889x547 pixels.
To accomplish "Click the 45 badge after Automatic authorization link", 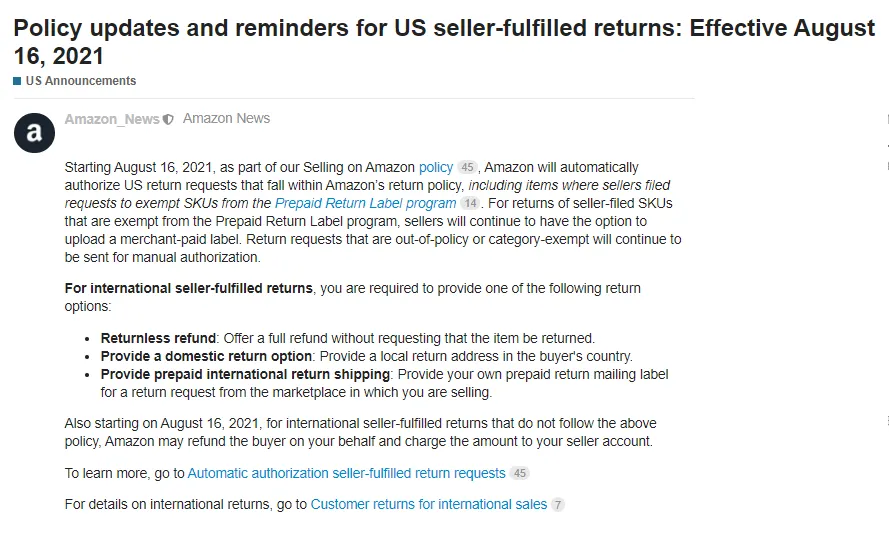I will (x=519, y=473).
